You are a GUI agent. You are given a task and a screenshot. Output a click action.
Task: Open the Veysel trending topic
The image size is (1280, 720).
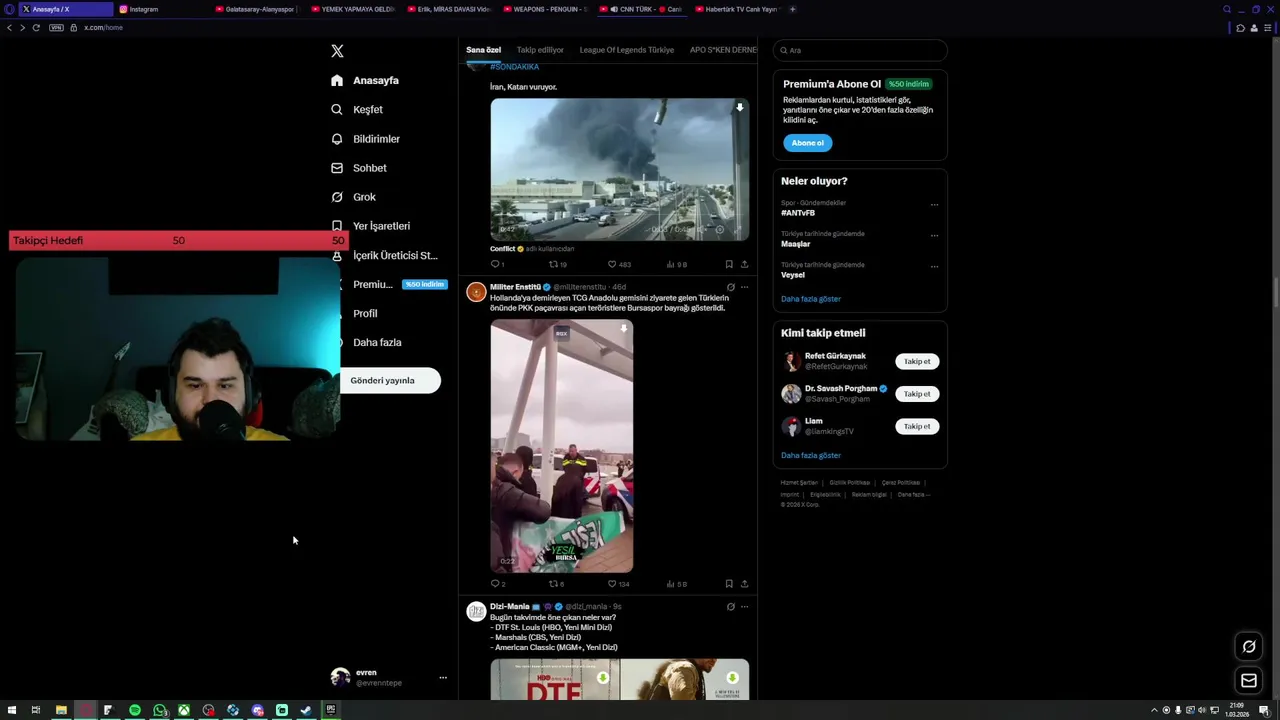pos(793,275)
